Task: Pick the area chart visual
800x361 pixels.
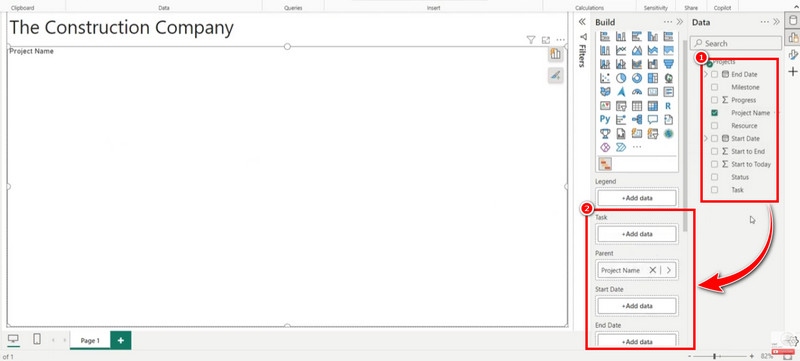Action: click(x=637, y=50)
